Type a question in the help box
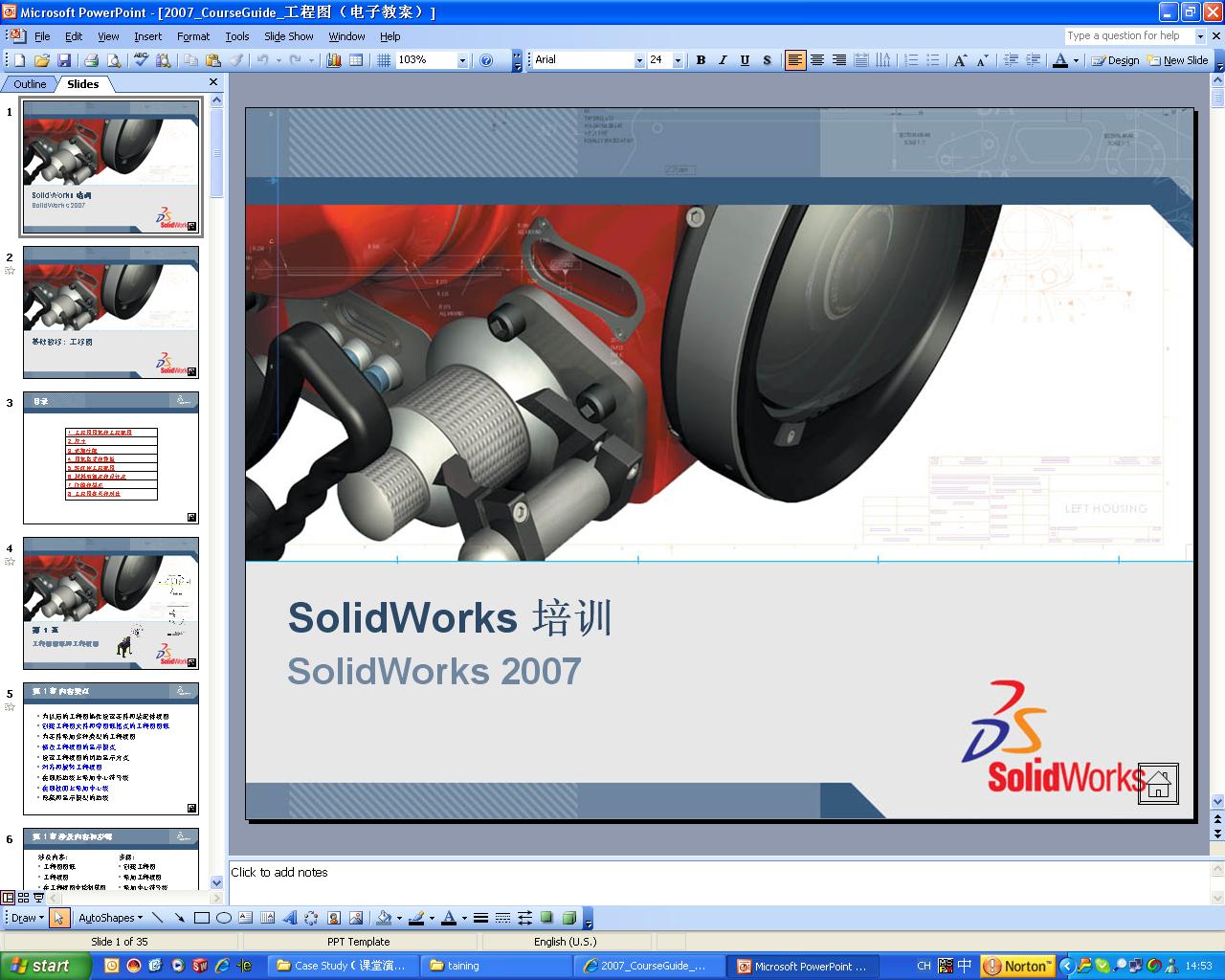This screenshot has width=1225, height=980. (1129, 36)
